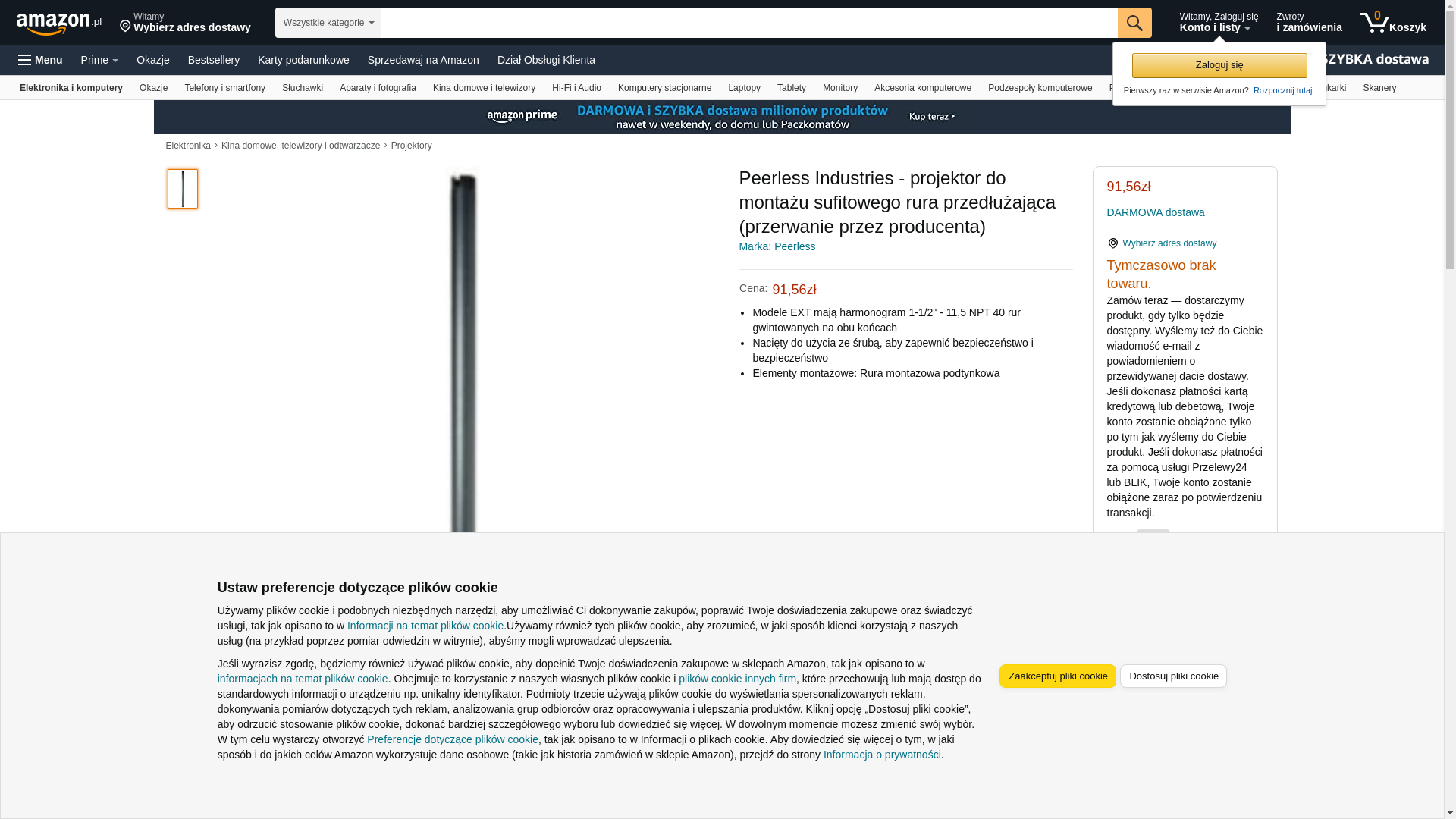Image resolution: width=1456 pixels, height=819 pixels.
Task: Go to Laptopy category tab
Action: pos(744,88)
